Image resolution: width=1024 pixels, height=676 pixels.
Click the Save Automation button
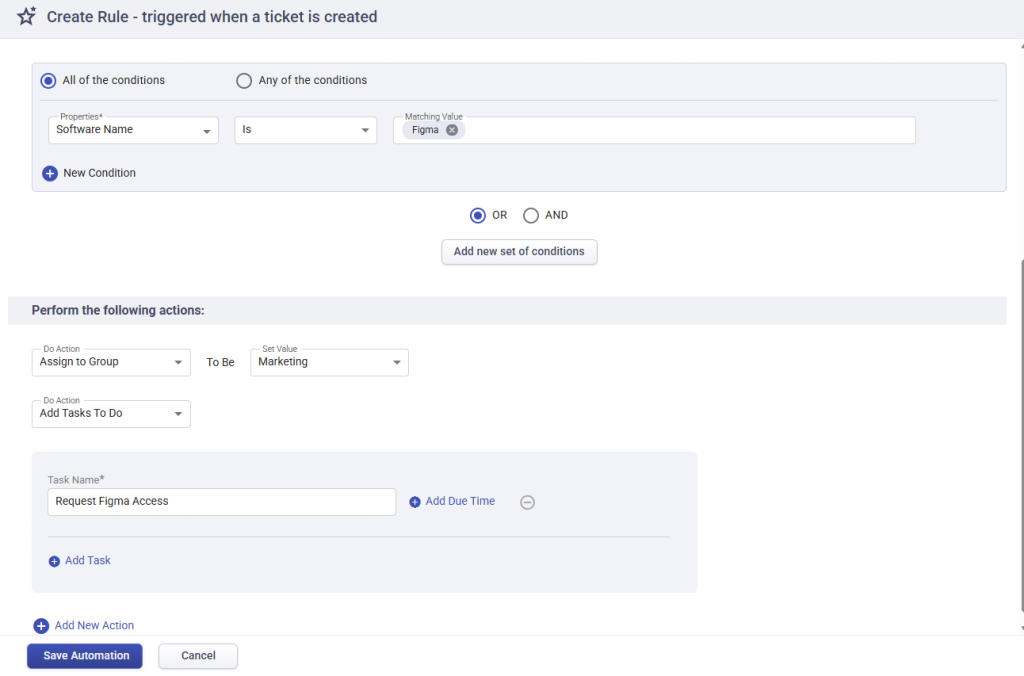pos(85,656)
